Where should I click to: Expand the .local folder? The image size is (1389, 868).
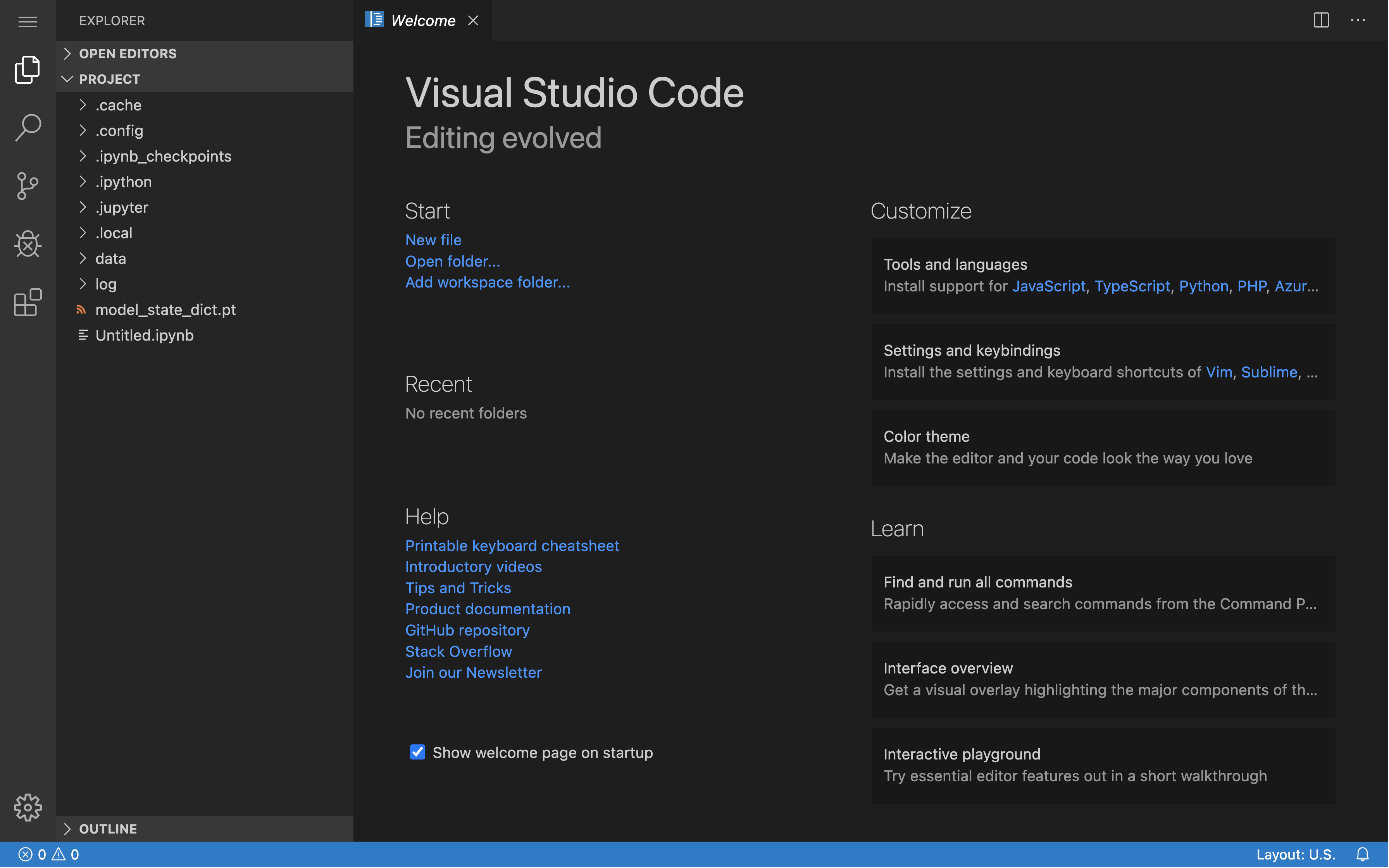(x=204, y=233)
